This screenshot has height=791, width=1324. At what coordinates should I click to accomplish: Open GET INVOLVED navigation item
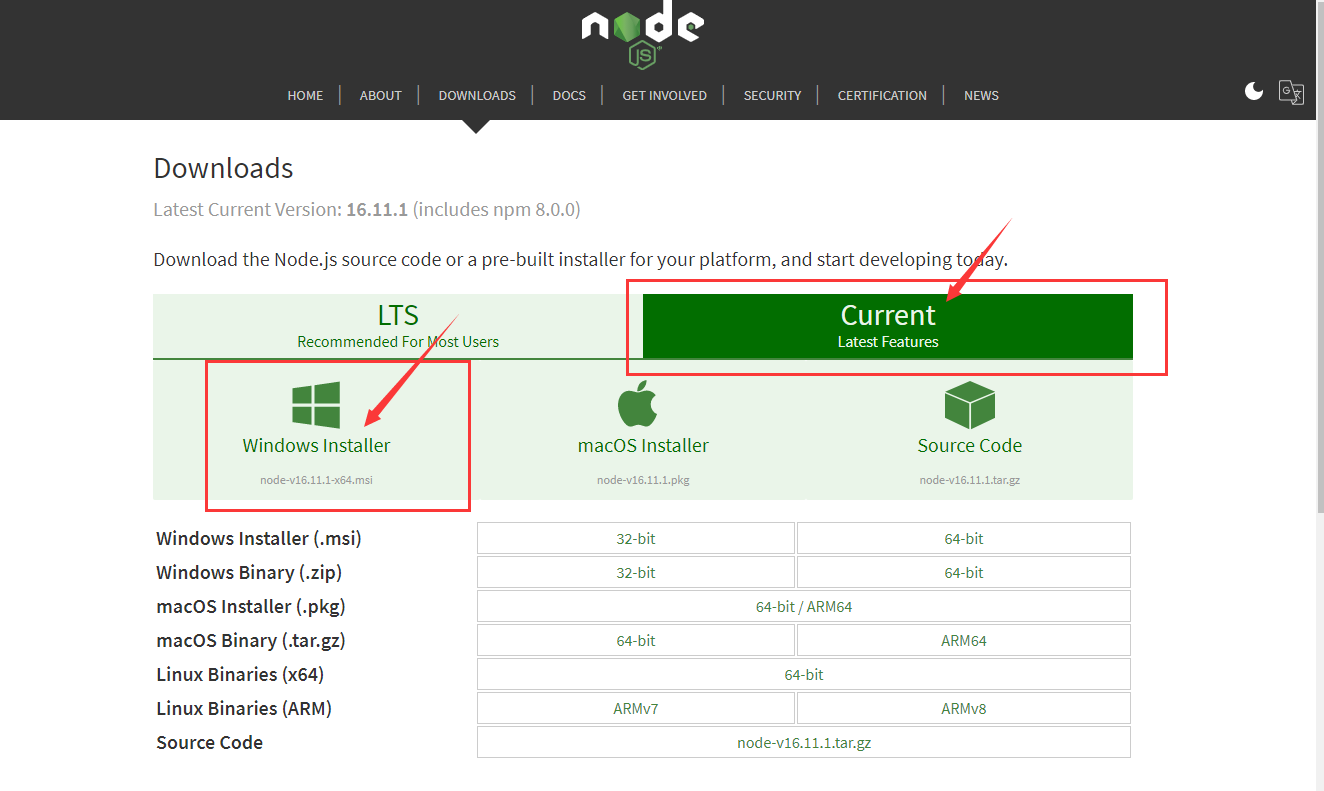pyautogui.click(x=664, y=95)
